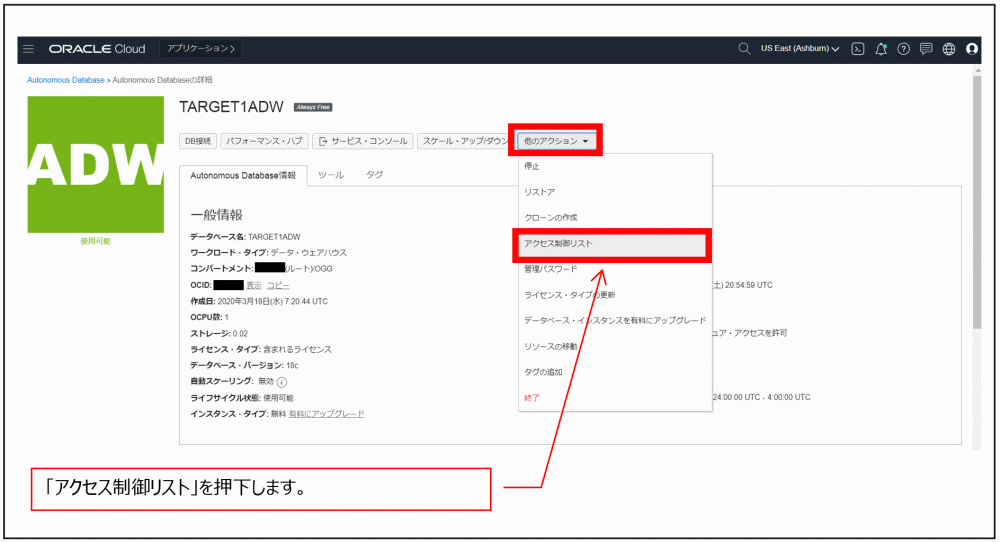Click the ライセンス・タイプ: 含まれるライセンス text
This screenshot has height=542, width=1000.
[261, 350]
